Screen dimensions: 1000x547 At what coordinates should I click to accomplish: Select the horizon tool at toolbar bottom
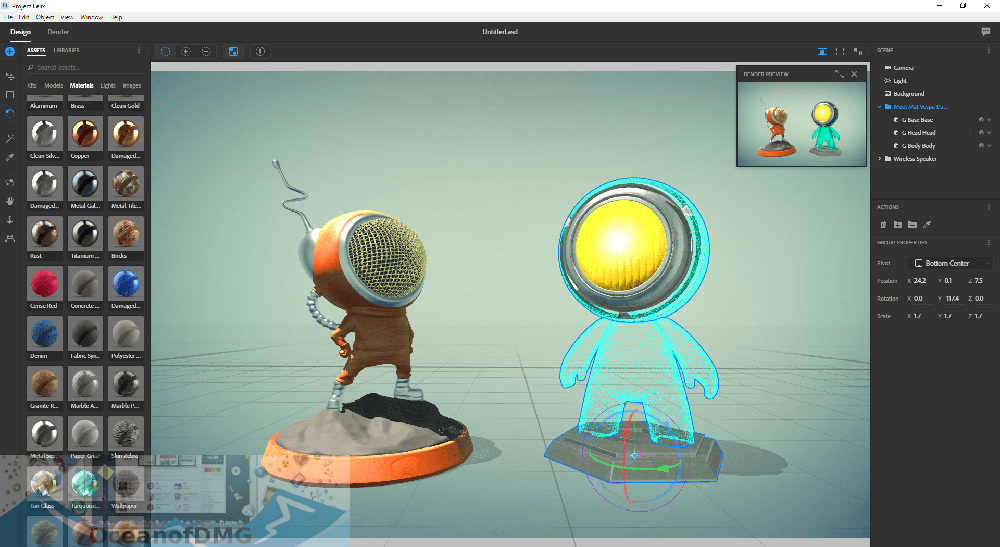[x=10, y=238]
